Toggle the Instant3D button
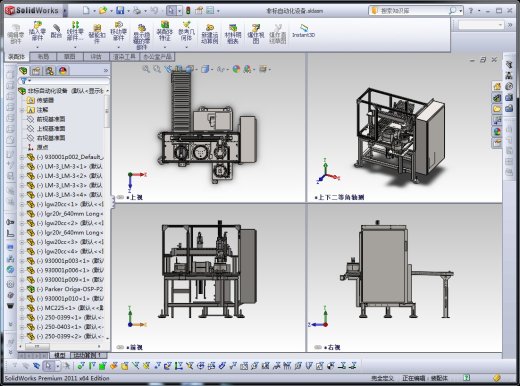This screenshot has width=520, height=386. click(x=303, y=30)
